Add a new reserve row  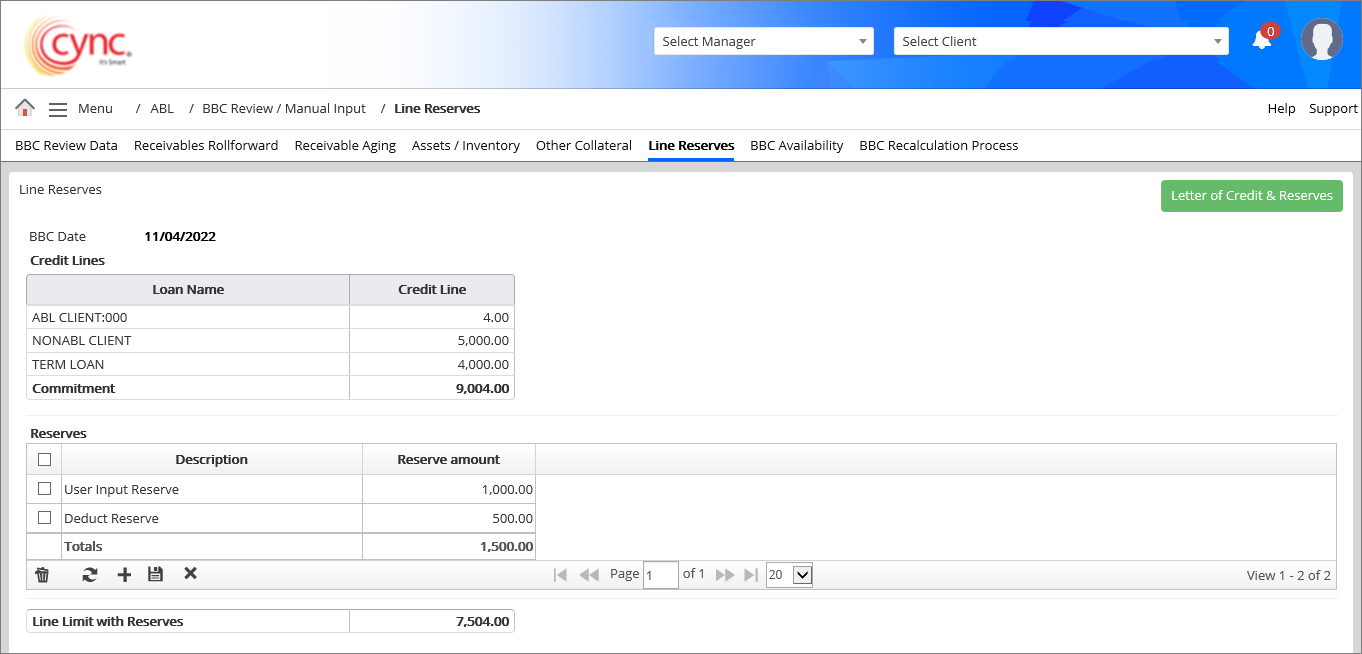[124, 575]
